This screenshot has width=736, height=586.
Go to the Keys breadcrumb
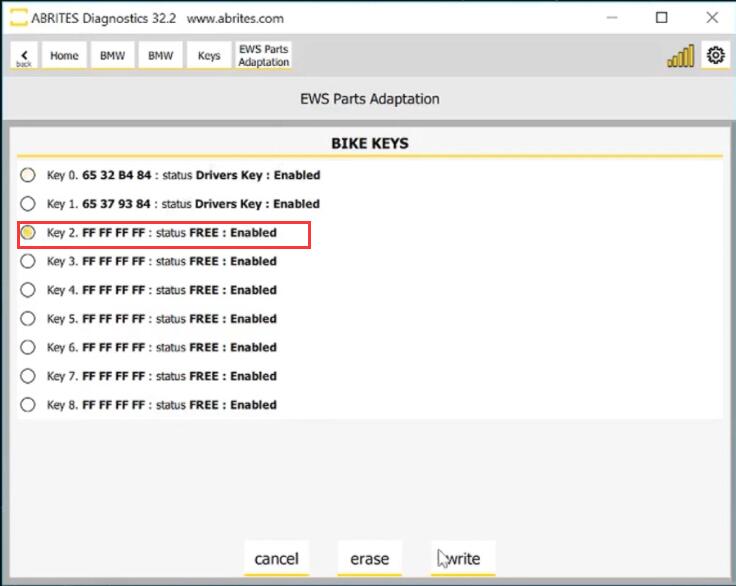click(x=209, y=55)
